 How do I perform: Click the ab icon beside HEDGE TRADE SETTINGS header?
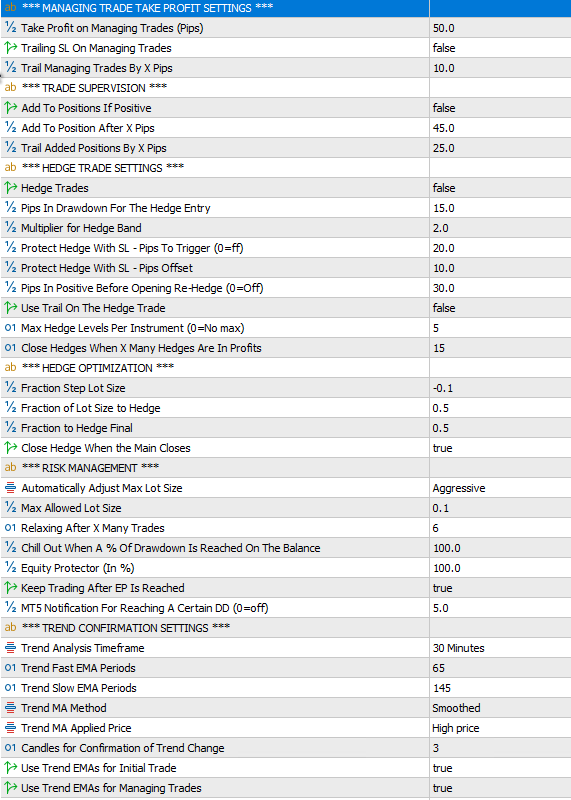10,168
